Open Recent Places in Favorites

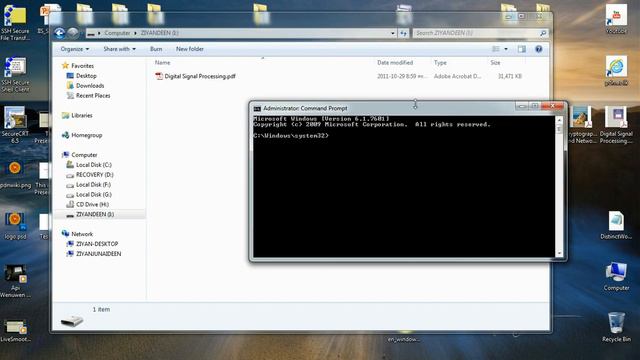click(x=93, y=96)
